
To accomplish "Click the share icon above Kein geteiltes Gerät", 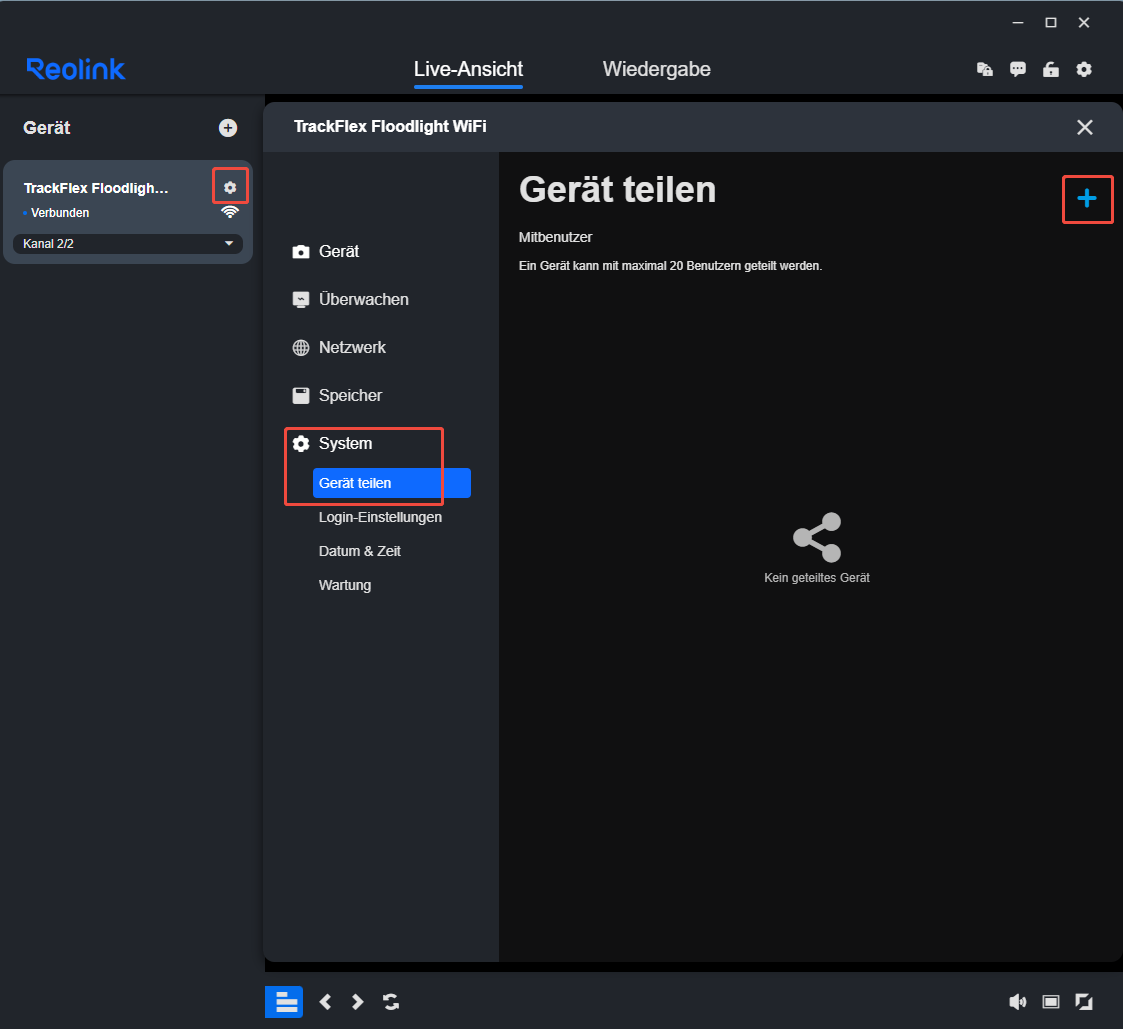I will (817, 537).
